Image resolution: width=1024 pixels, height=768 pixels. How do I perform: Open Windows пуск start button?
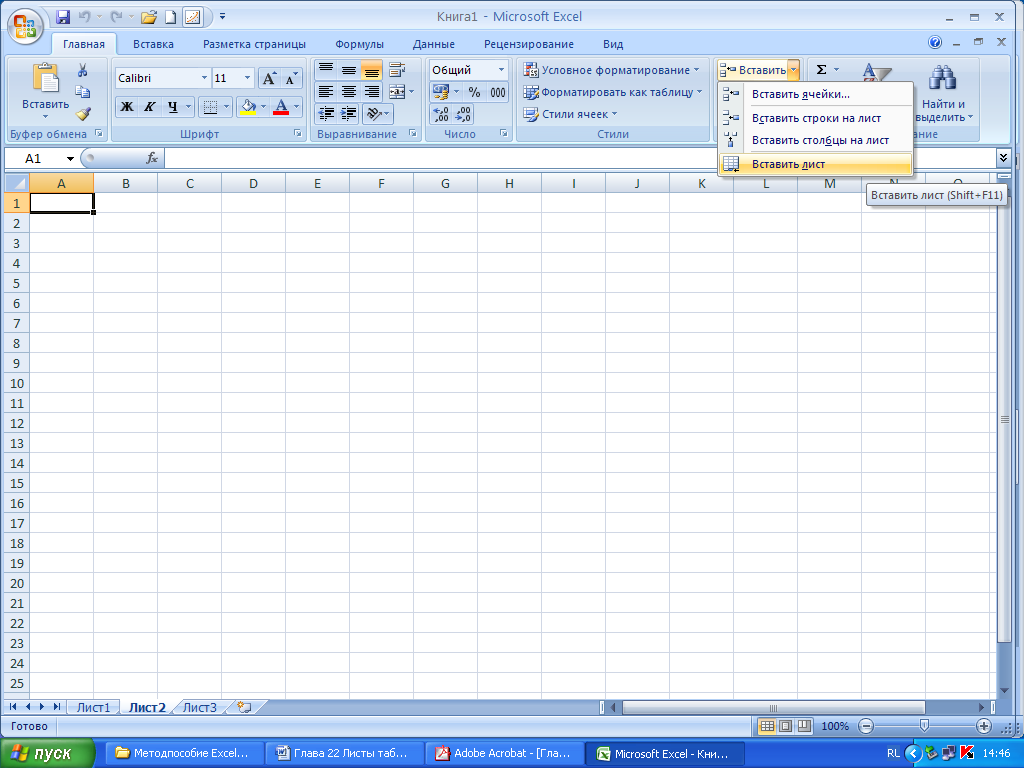[x=46, y=753]
